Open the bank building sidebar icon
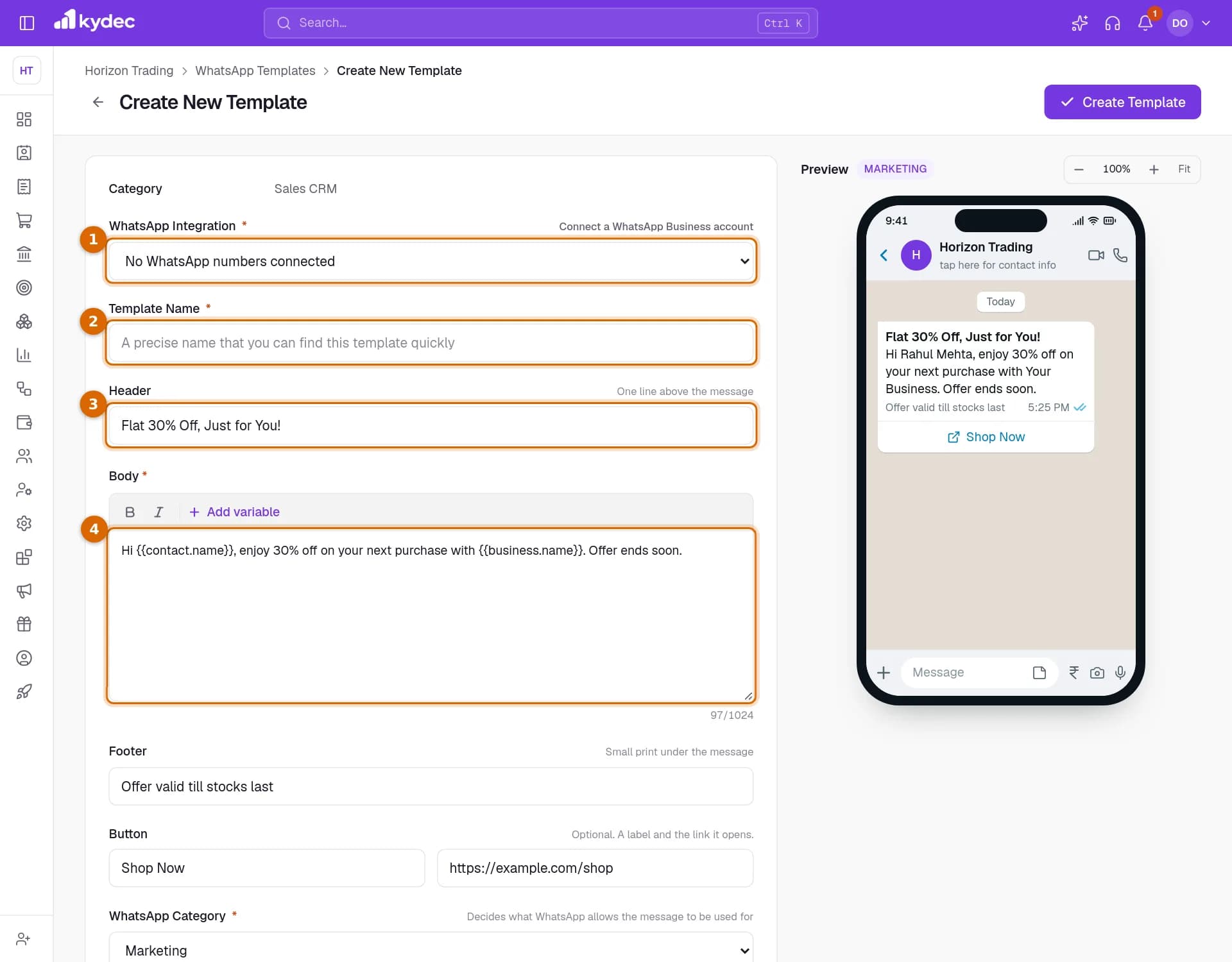Image resolution: width=1232 pixels, height=962 pixels. point(24,254)
